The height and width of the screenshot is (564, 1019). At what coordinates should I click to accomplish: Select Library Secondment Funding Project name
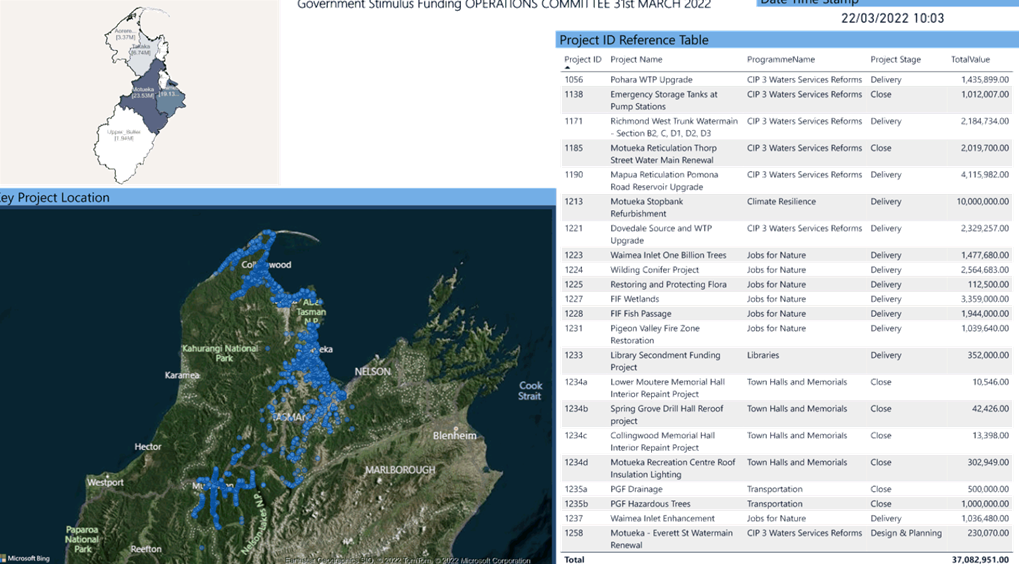click(x=665, y=361)
